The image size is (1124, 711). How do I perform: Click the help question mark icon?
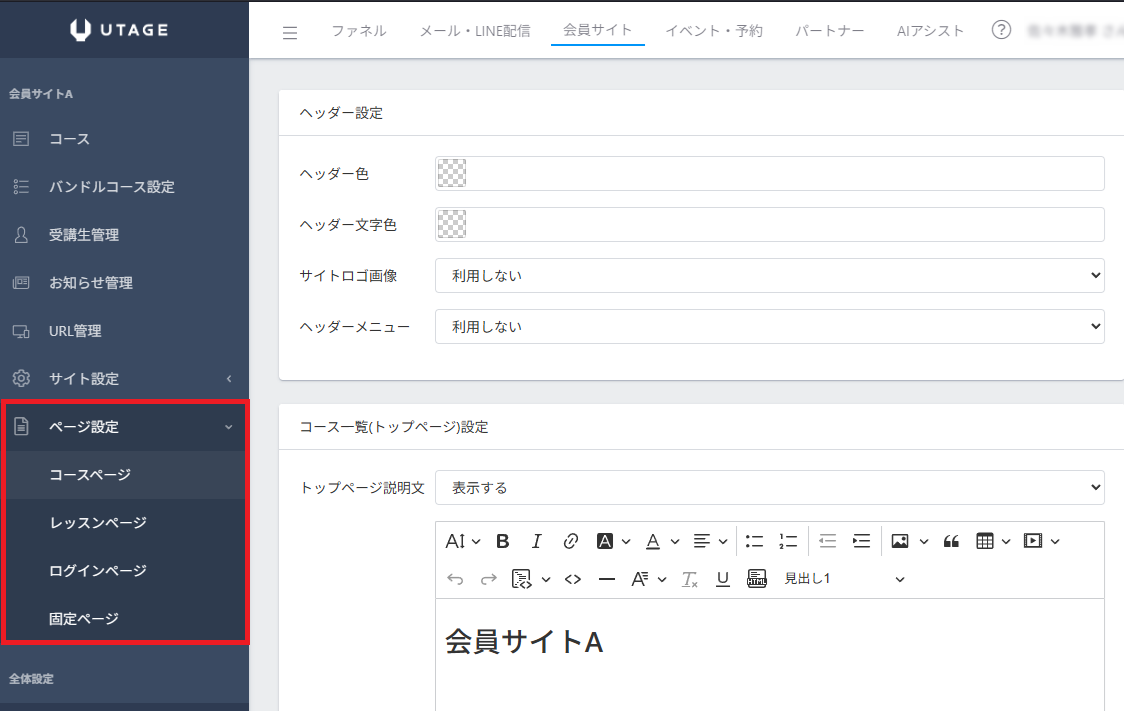[1001, 30]
